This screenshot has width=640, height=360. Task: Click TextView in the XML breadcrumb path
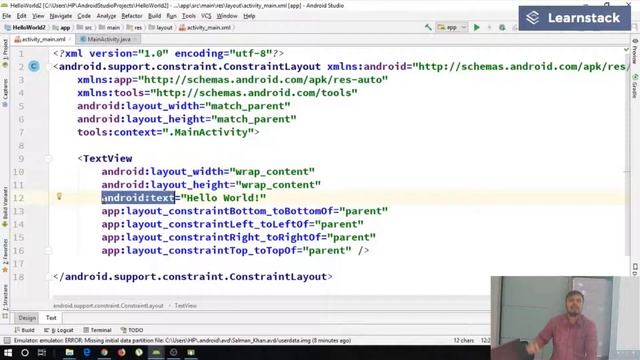185,305
